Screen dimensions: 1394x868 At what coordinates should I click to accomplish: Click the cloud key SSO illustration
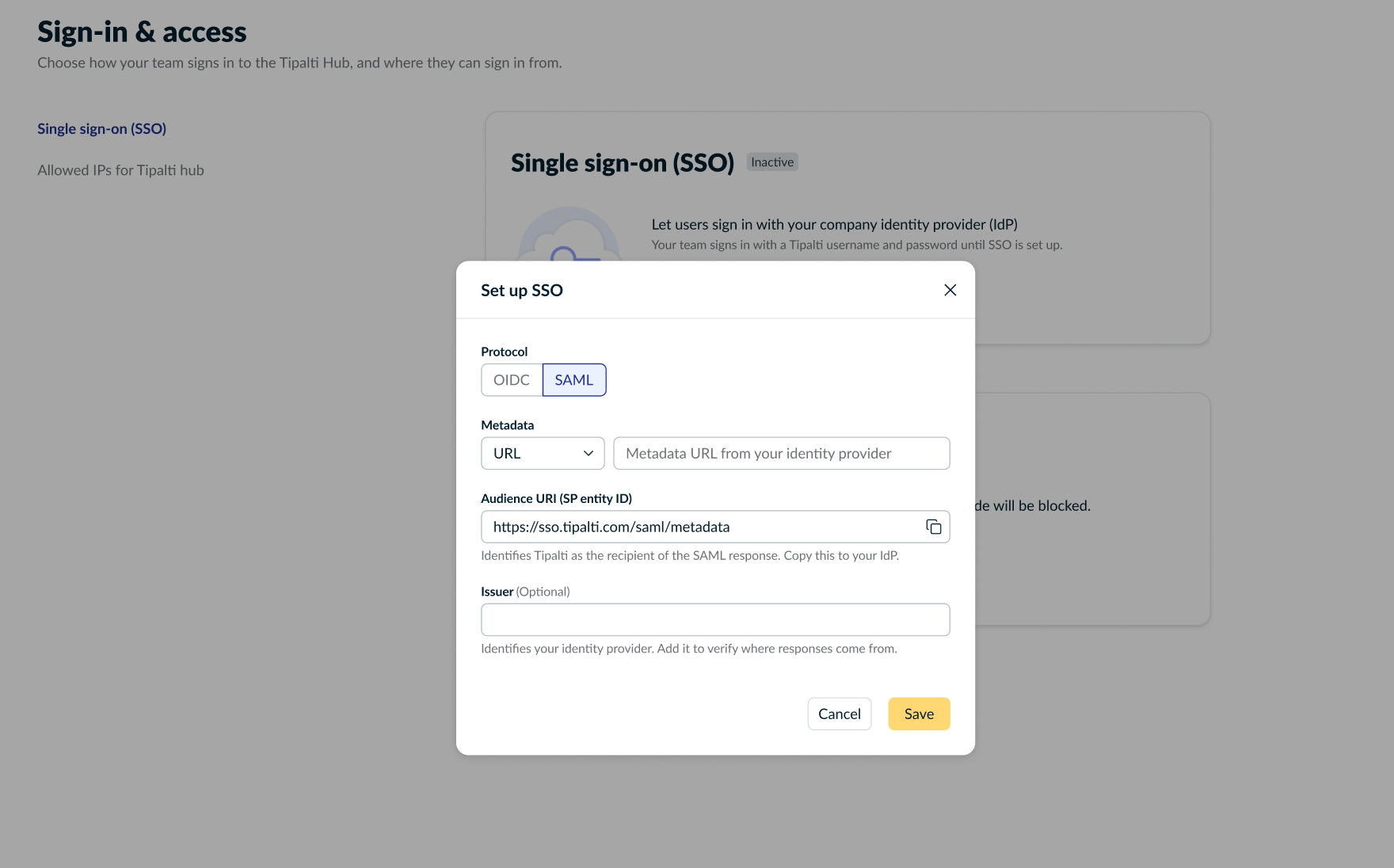(569, 234)
